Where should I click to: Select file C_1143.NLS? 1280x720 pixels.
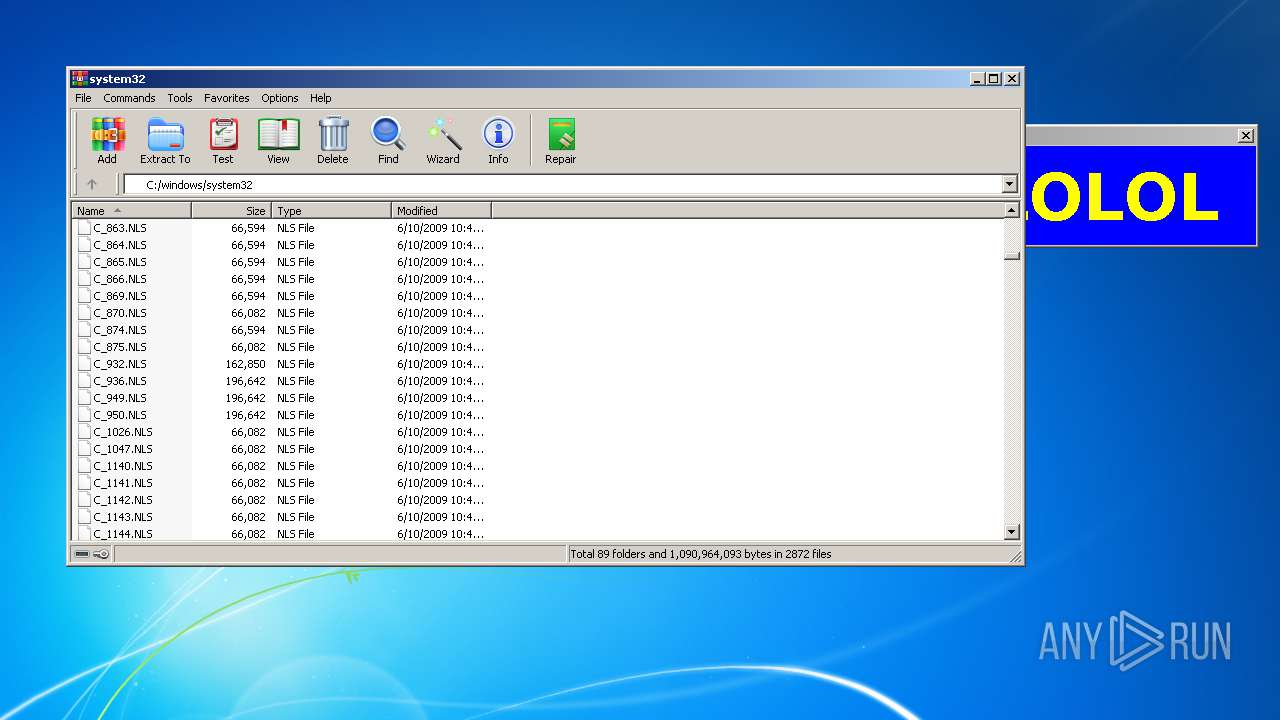tap(123, 517)
